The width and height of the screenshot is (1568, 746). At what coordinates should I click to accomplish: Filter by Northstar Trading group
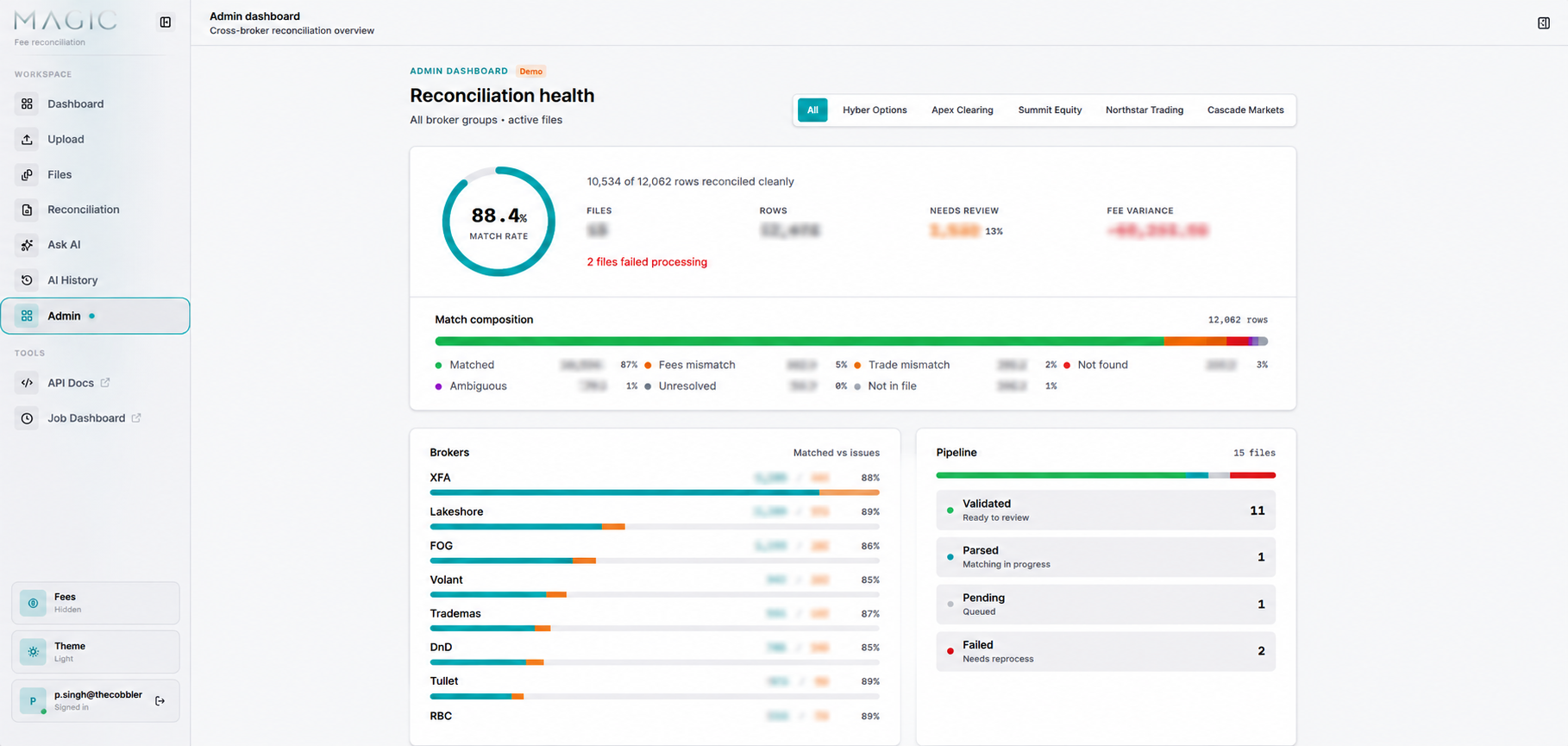[1144, 110]
